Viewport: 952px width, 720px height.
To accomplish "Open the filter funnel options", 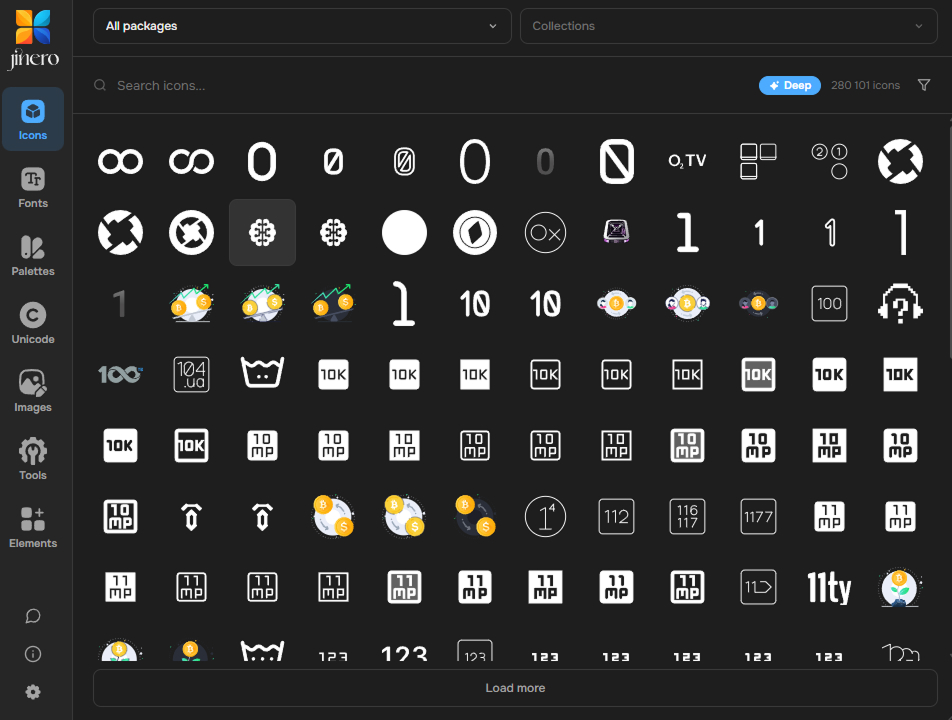I will (923, 86).
